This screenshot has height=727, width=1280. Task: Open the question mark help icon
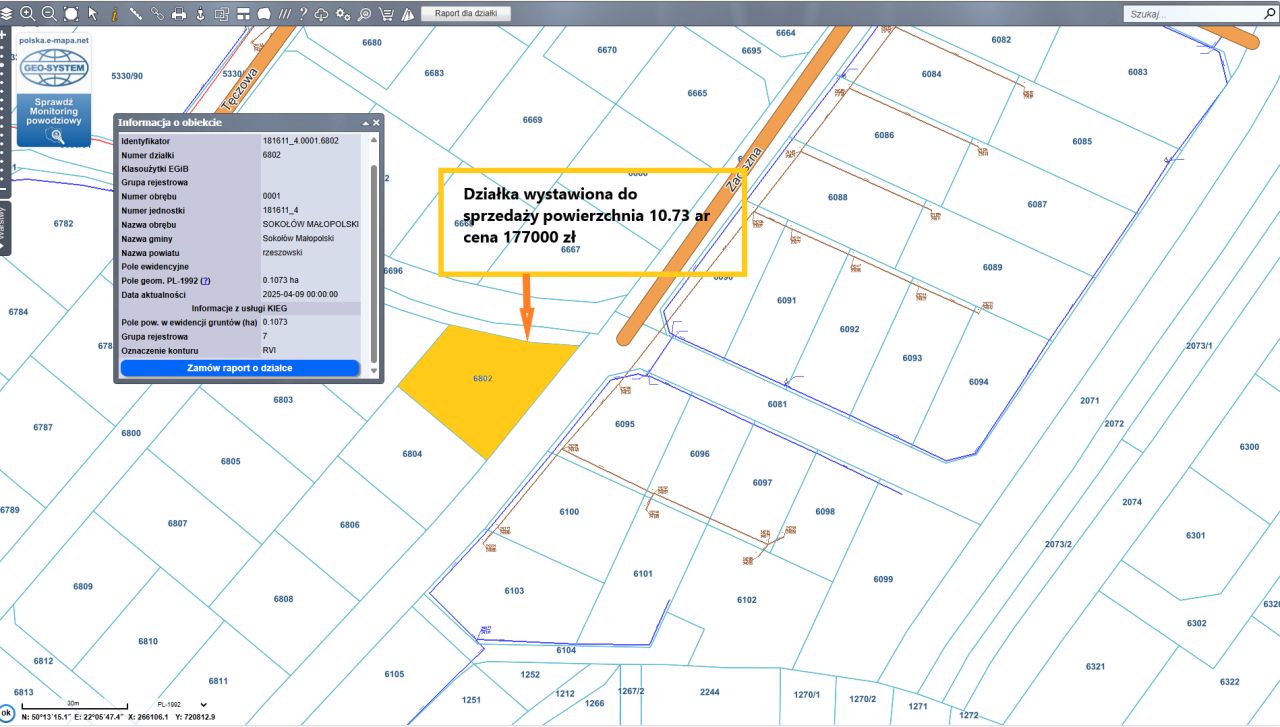[303, 14]
